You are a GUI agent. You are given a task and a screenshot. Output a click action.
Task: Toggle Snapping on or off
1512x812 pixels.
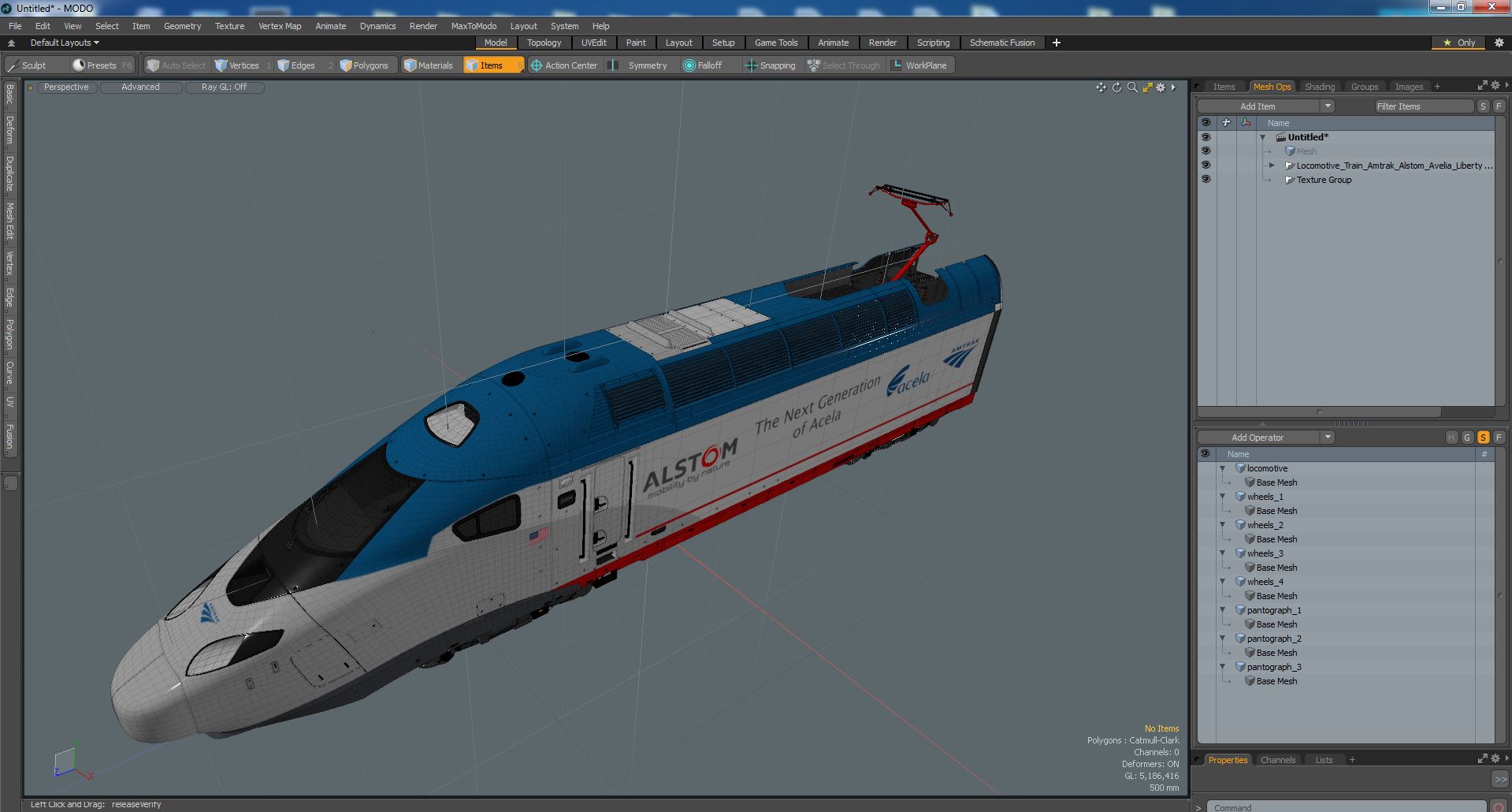click(x=771, y=65)
